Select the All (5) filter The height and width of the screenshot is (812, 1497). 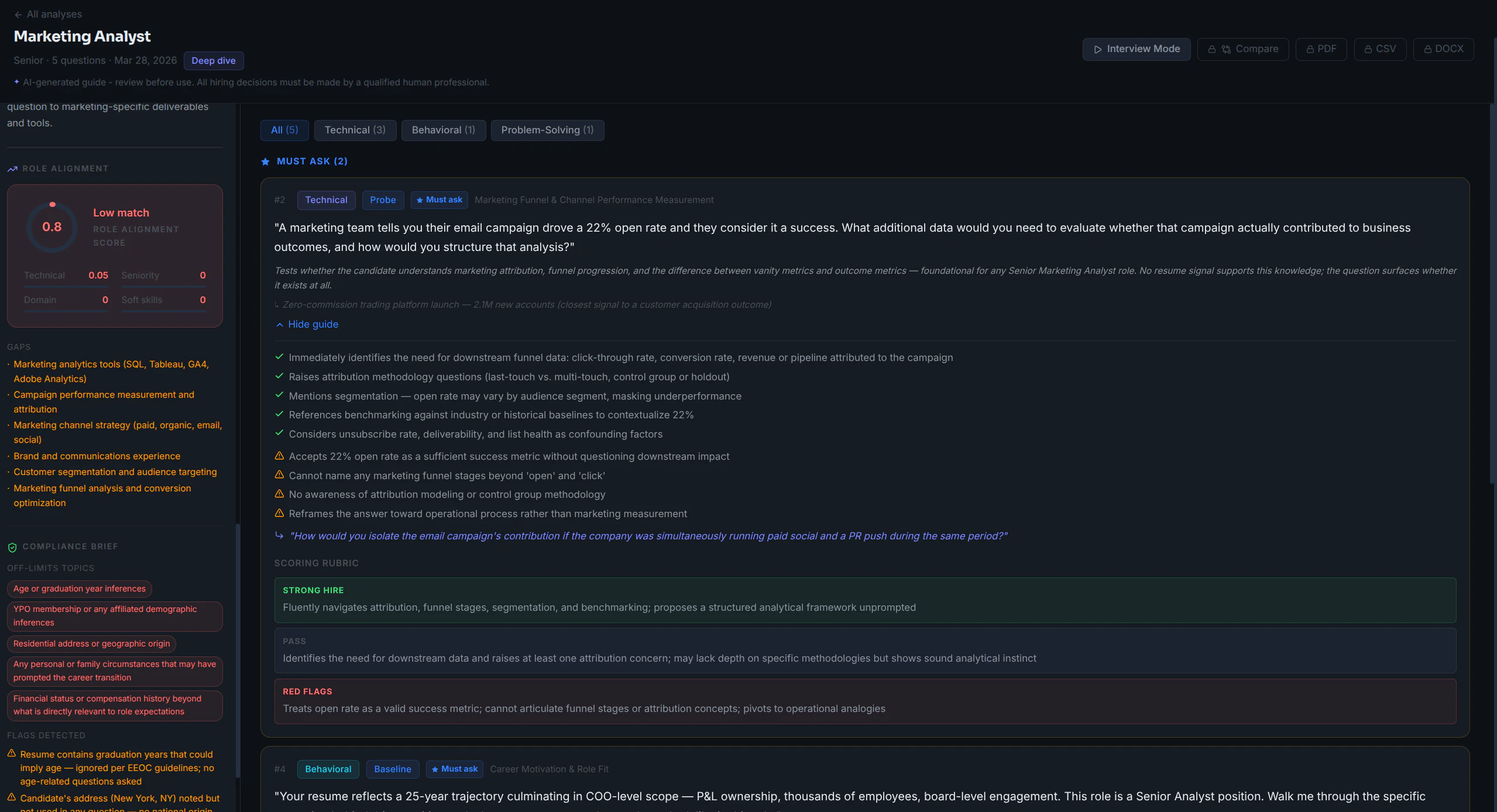284,130
